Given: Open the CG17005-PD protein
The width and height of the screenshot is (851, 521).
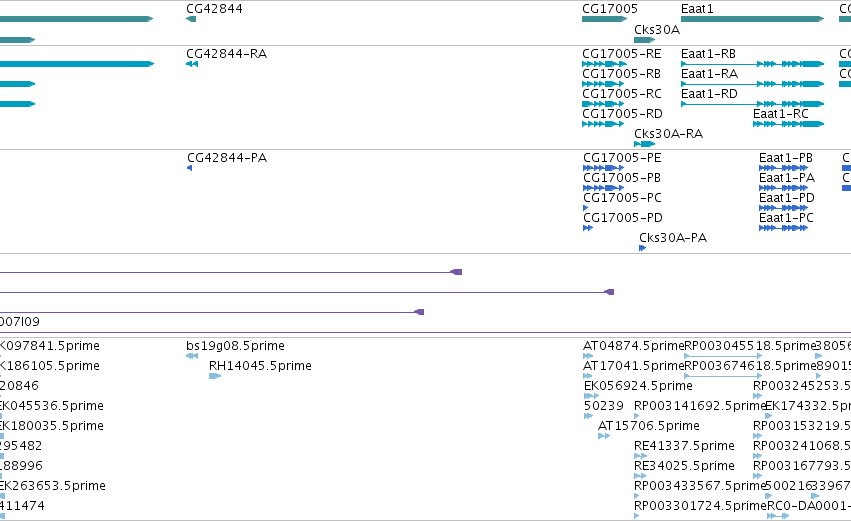Looking at the screenshot, I should tap(623, 218).
